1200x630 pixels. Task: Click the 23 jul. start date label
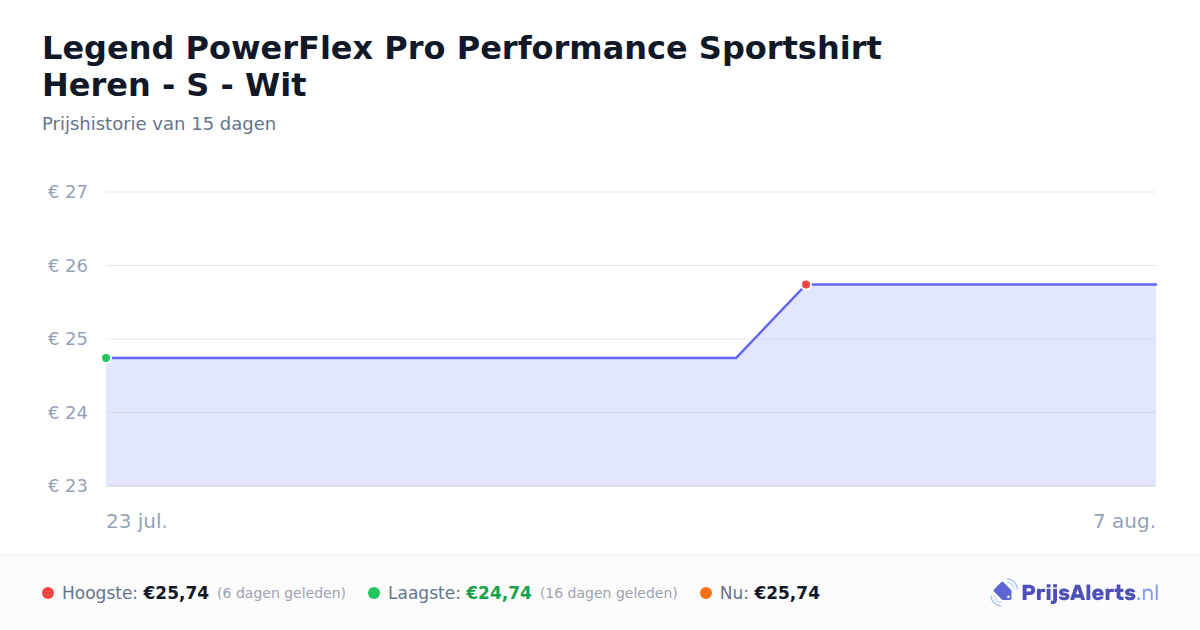point(137,521)
